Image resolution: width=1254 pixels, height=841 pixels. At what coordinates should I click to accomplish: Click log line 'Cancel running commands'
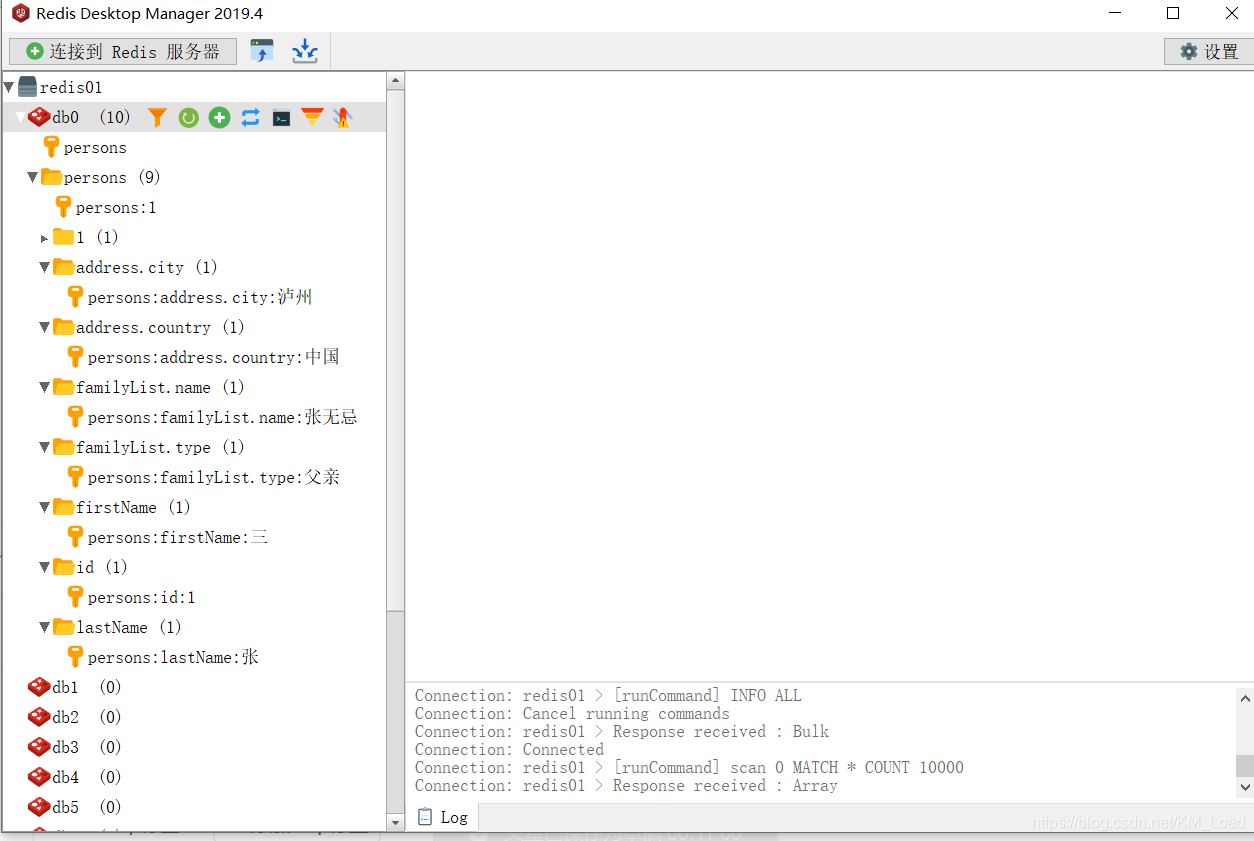click(572, 713)
